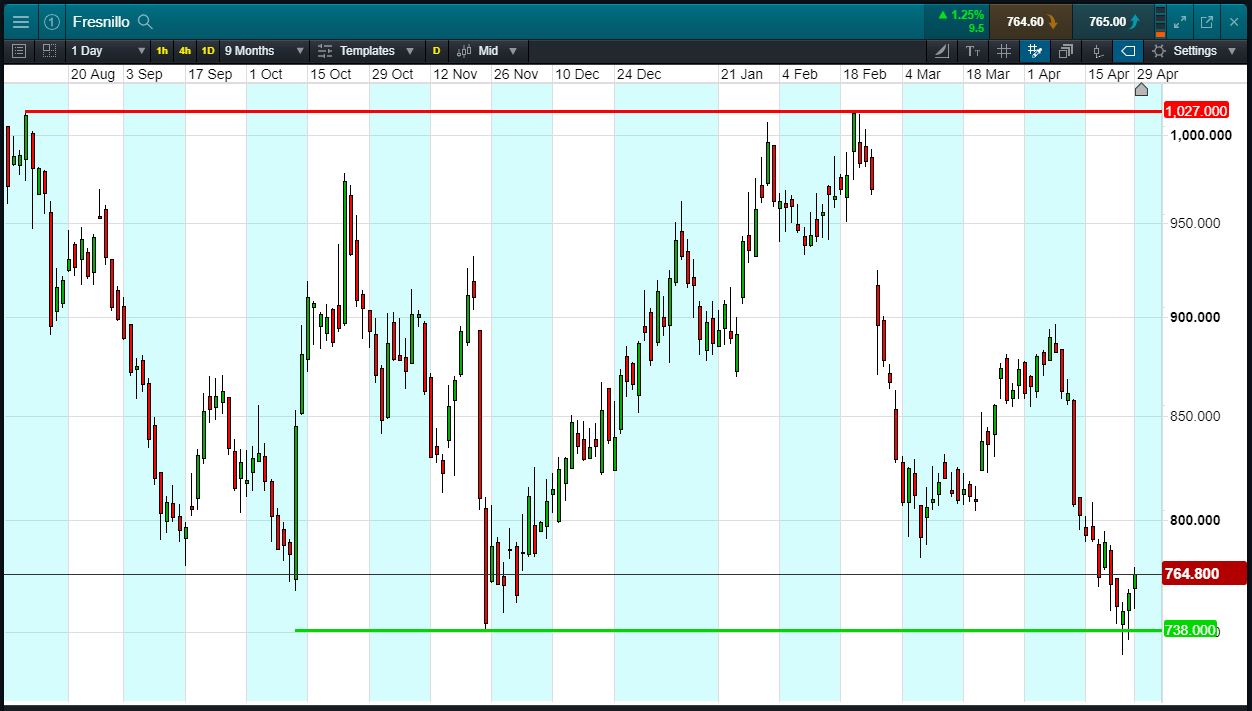This screenshot has height=711, width=1252.
Task: Click the 15 Oct date label
Action: [331, 74]
